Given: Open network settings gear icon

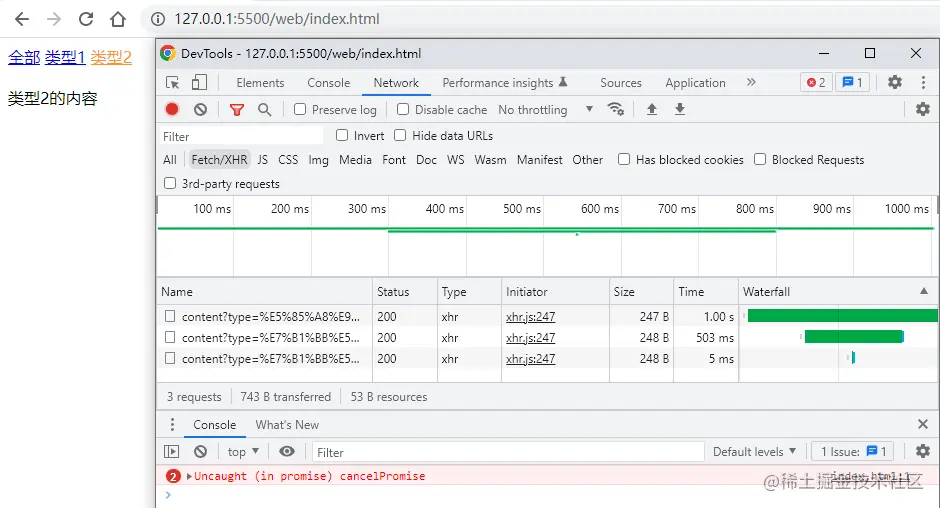Looking at the screenshot, I should (x=923, y=109).
